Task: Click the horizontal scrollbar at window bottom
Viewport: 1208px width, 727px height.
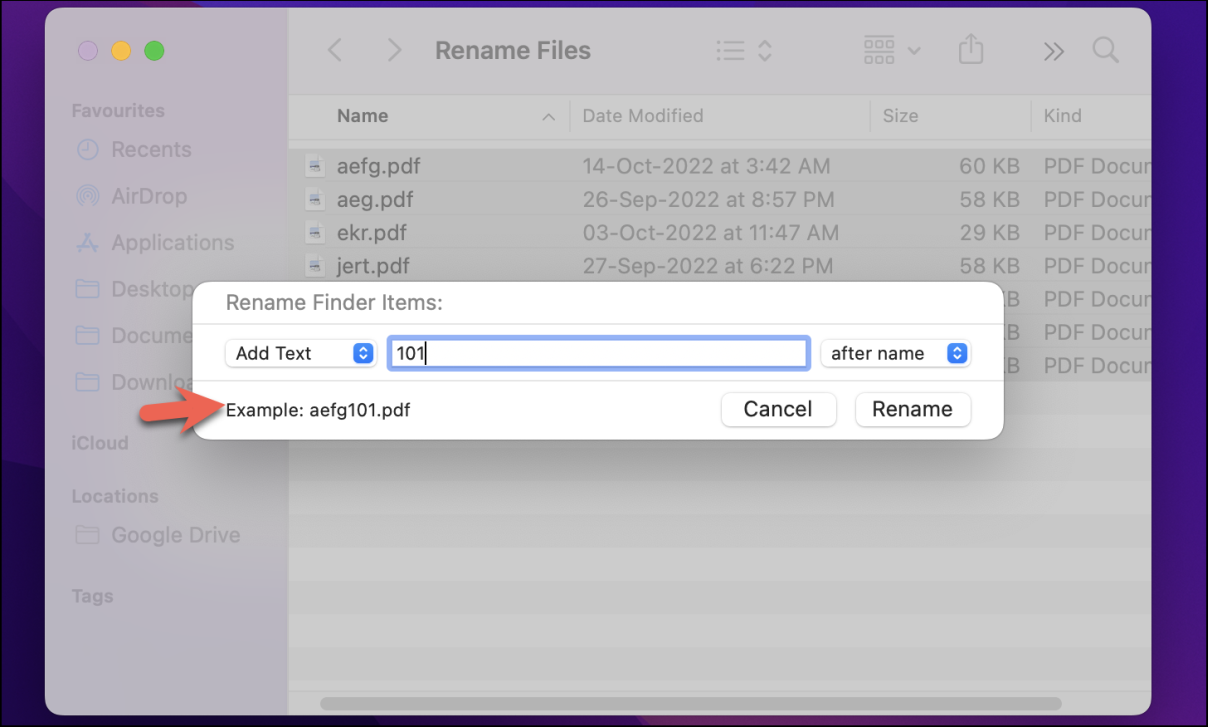Action: click(690, 703)
